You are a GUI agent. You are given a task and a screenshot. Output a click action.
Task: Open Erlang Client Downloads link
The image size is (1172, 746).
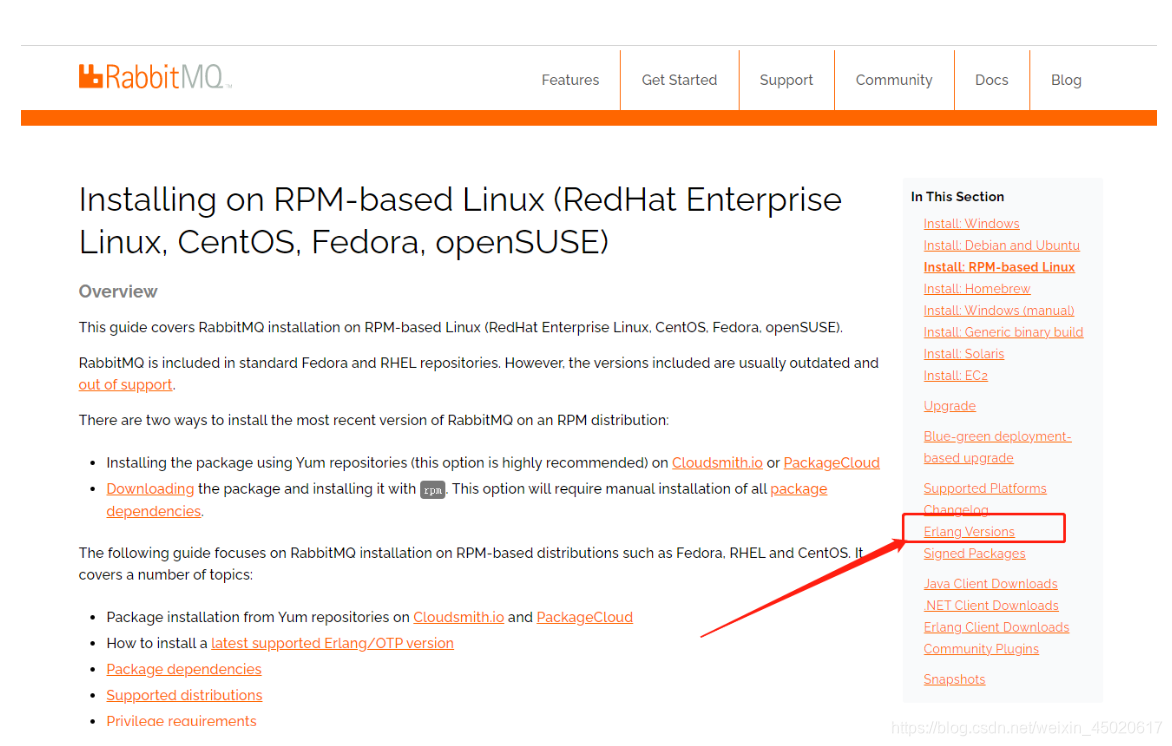pyautogui.click(x=996, y=627)
